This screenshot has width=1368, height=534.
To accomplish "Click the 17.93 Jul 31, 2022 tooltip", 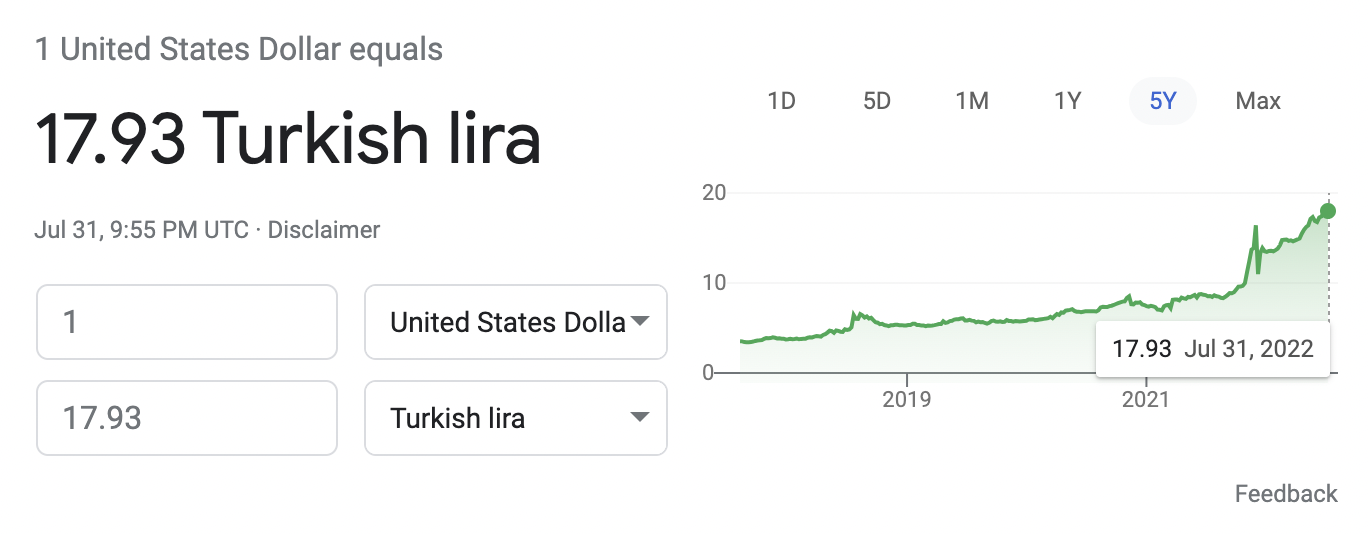I will [1212, 349].
